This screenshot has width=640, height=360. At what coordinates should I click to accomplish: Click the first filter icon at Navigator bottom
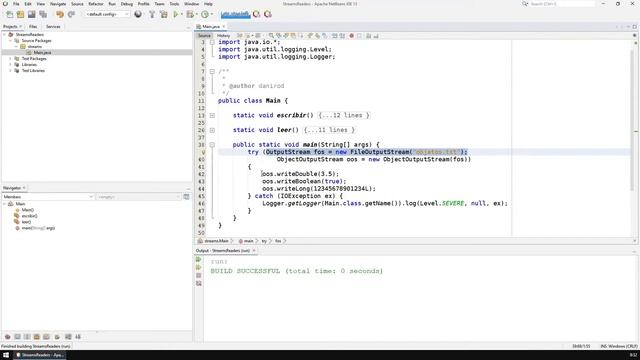pos(7,337)
